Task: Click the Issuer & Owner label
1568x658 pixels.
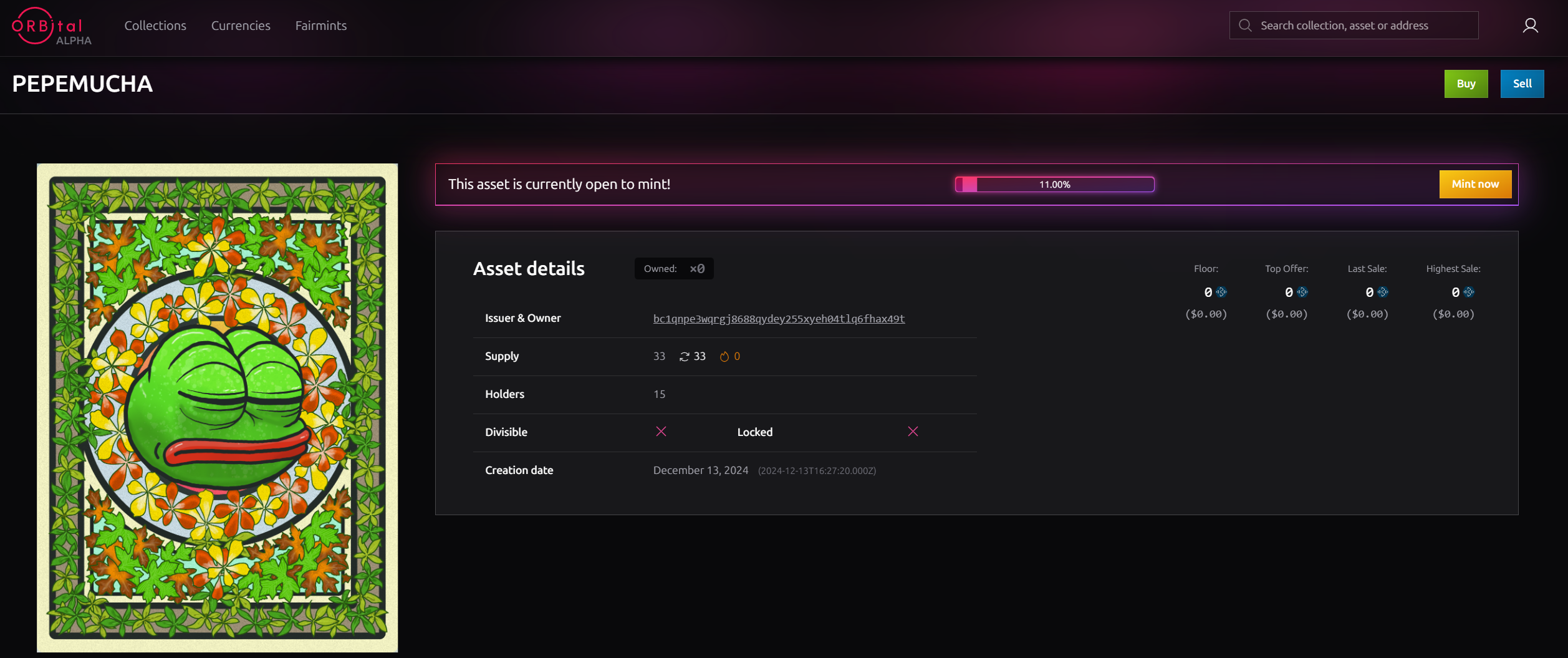Action: click(522, 318)
